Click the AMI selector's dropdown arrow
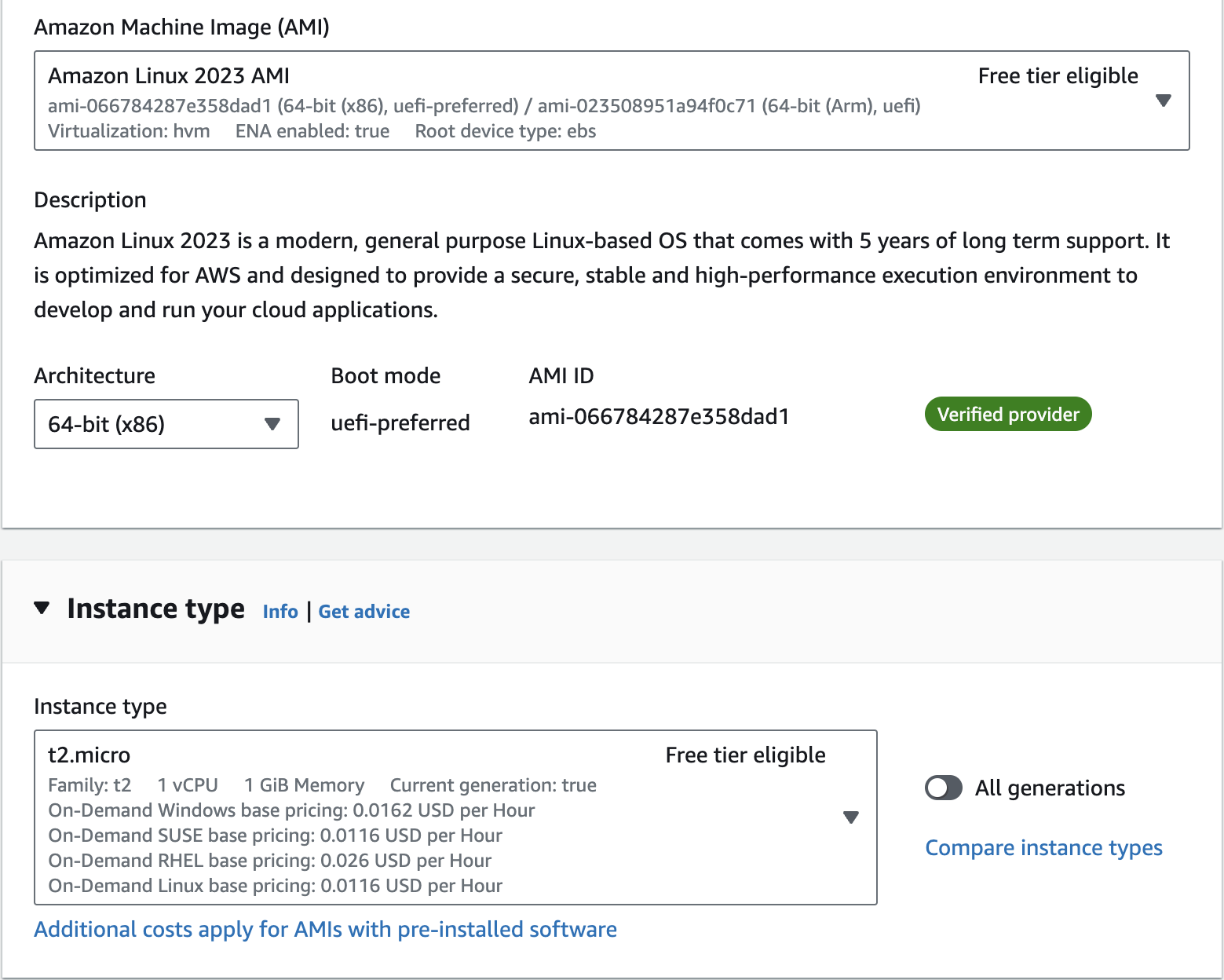Viewport: 1224px width, 980px height. point(1164,101)
